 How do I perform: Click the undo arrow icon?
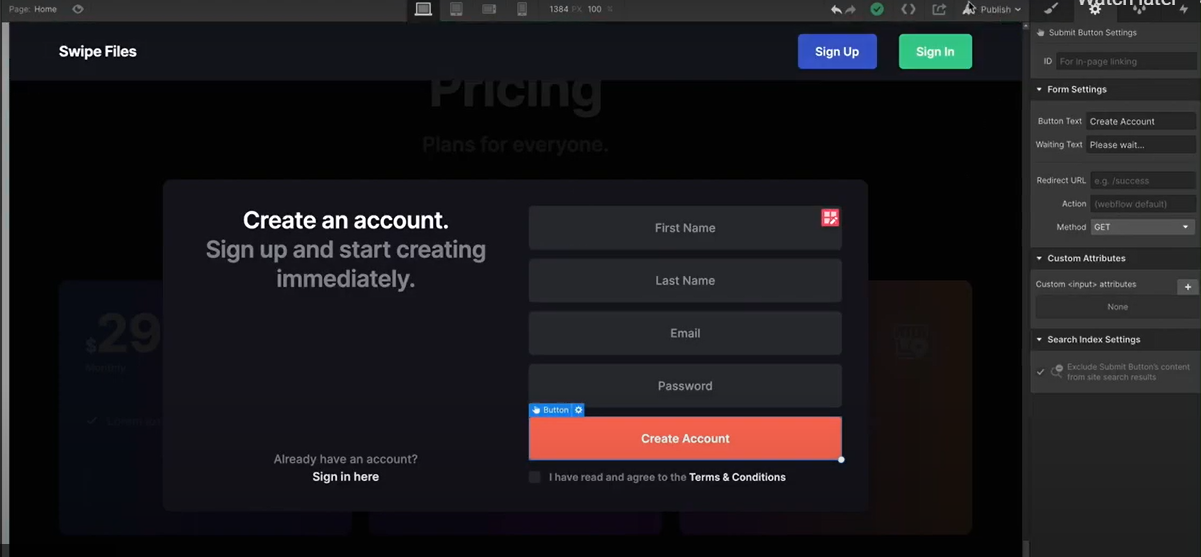click(x=836, y=9)
